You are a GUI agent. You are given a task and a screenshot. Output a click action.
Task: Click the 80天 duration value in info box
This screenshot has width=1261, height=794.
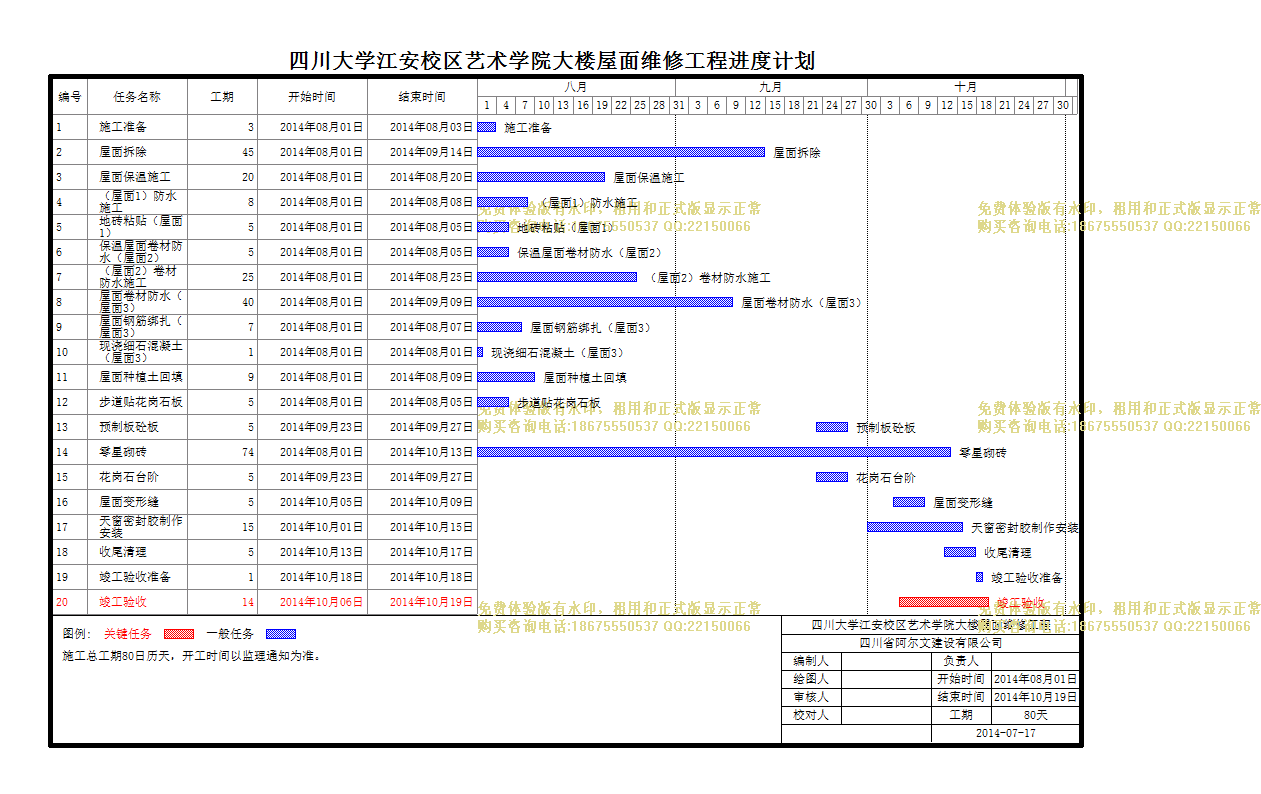(x=1035, y=715)
